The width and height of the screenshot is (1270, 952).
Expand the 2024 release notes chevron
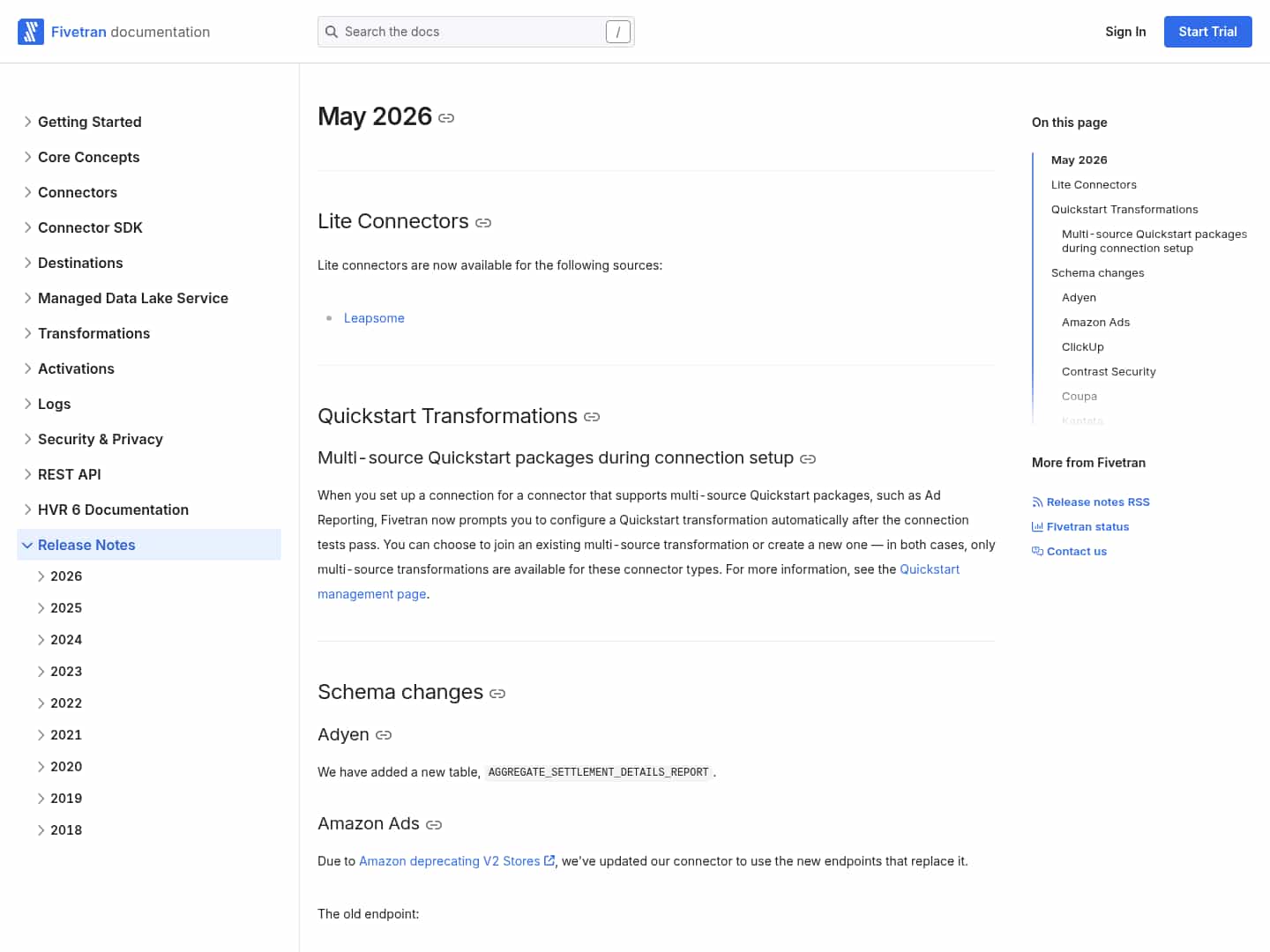[41, 640]
